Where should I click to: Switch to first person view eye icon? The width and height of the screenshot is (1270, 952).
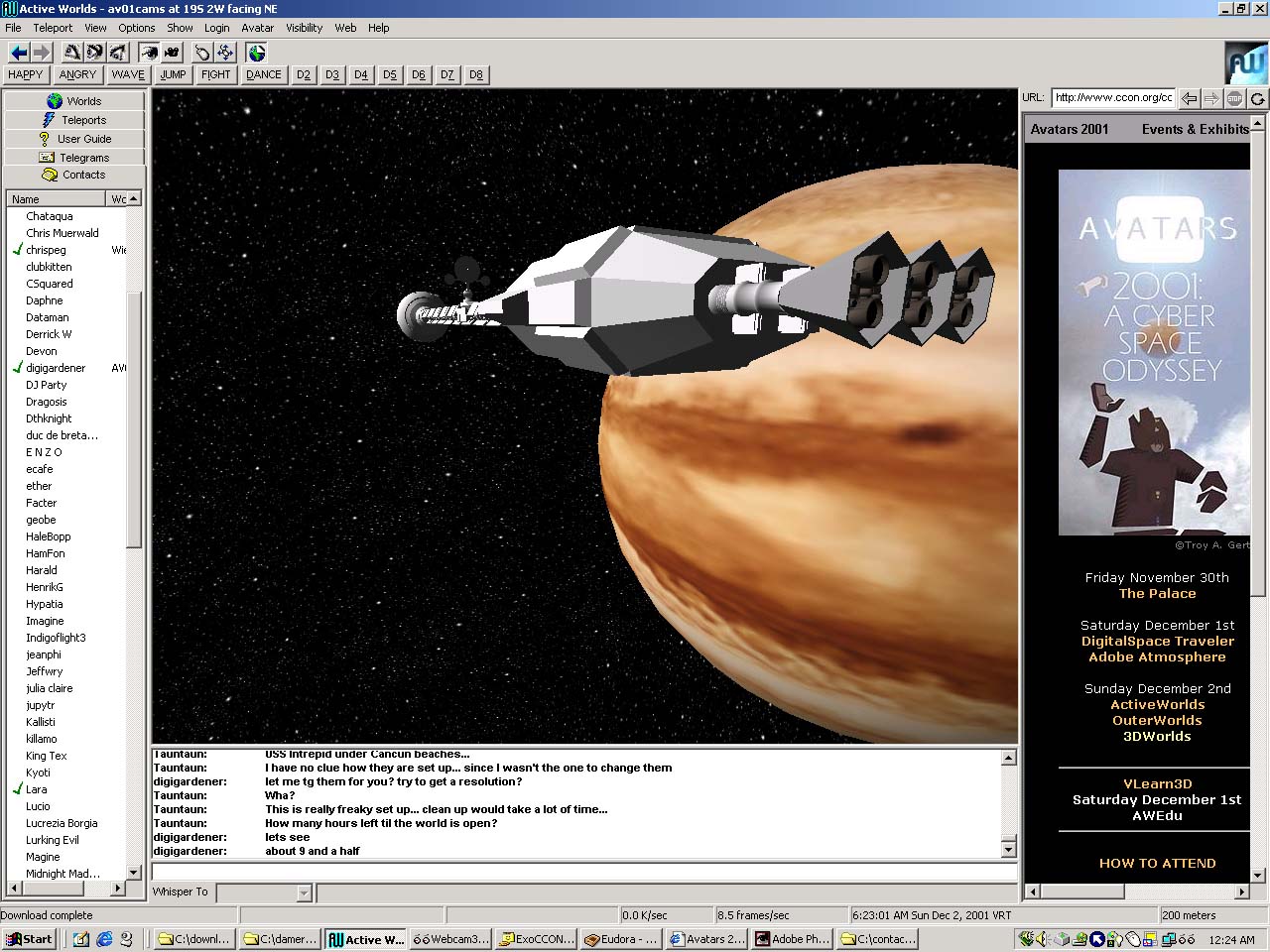(x=149, y=53)
